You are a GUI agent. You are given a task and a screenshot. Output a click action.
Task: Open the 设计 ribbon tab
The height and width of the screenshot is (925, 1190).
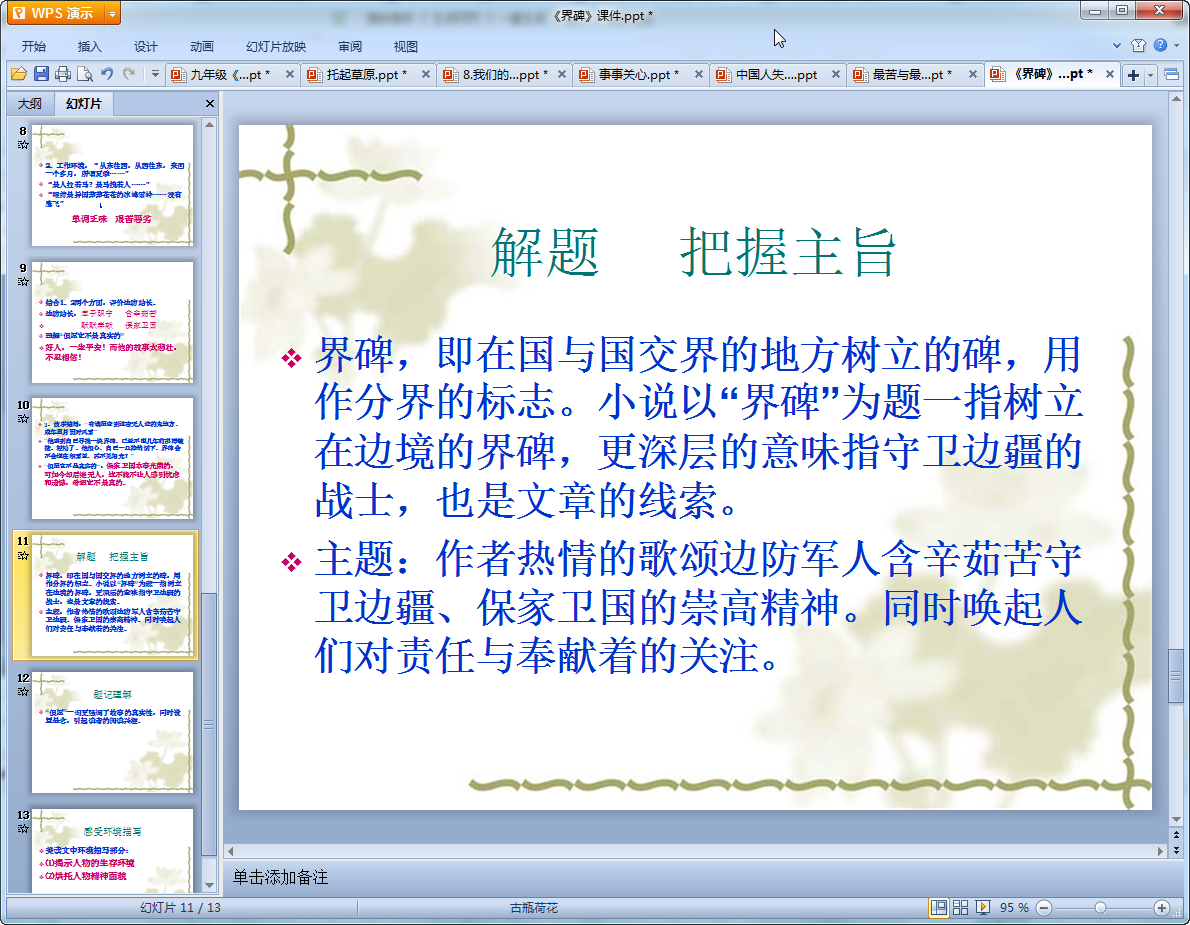pyautogui.click(x=146, y=46)
